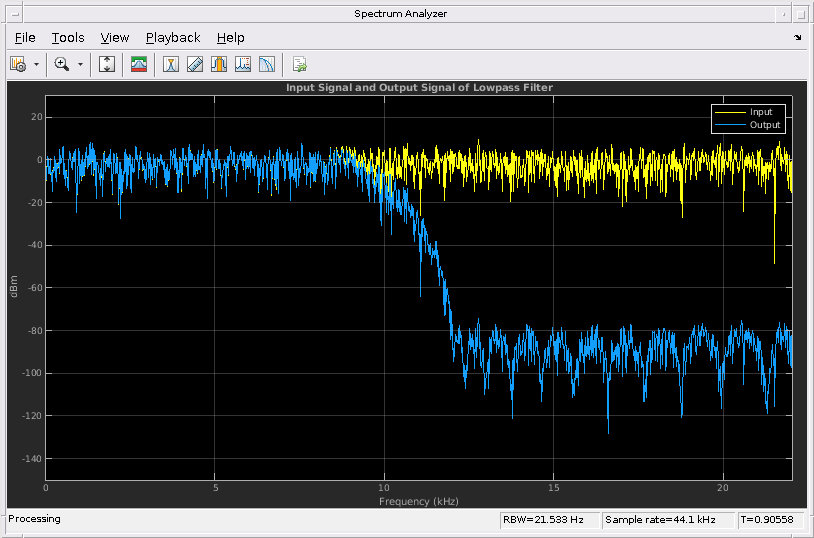Open the File menu
This screenshot has height=538, width=814.
coord(25,37)
